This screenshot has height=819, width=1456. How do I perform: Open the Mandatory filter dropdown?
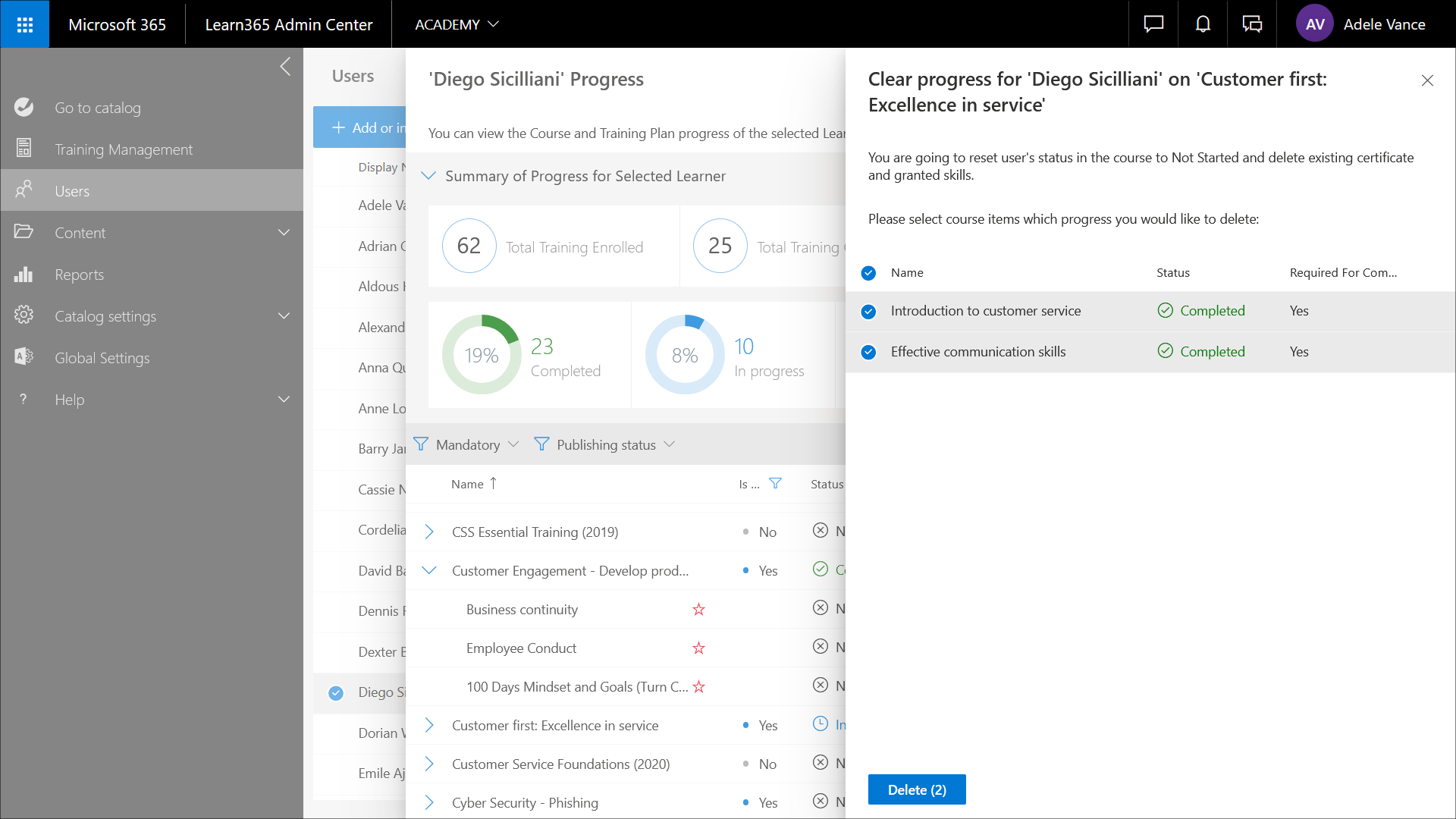click(468, 445)
